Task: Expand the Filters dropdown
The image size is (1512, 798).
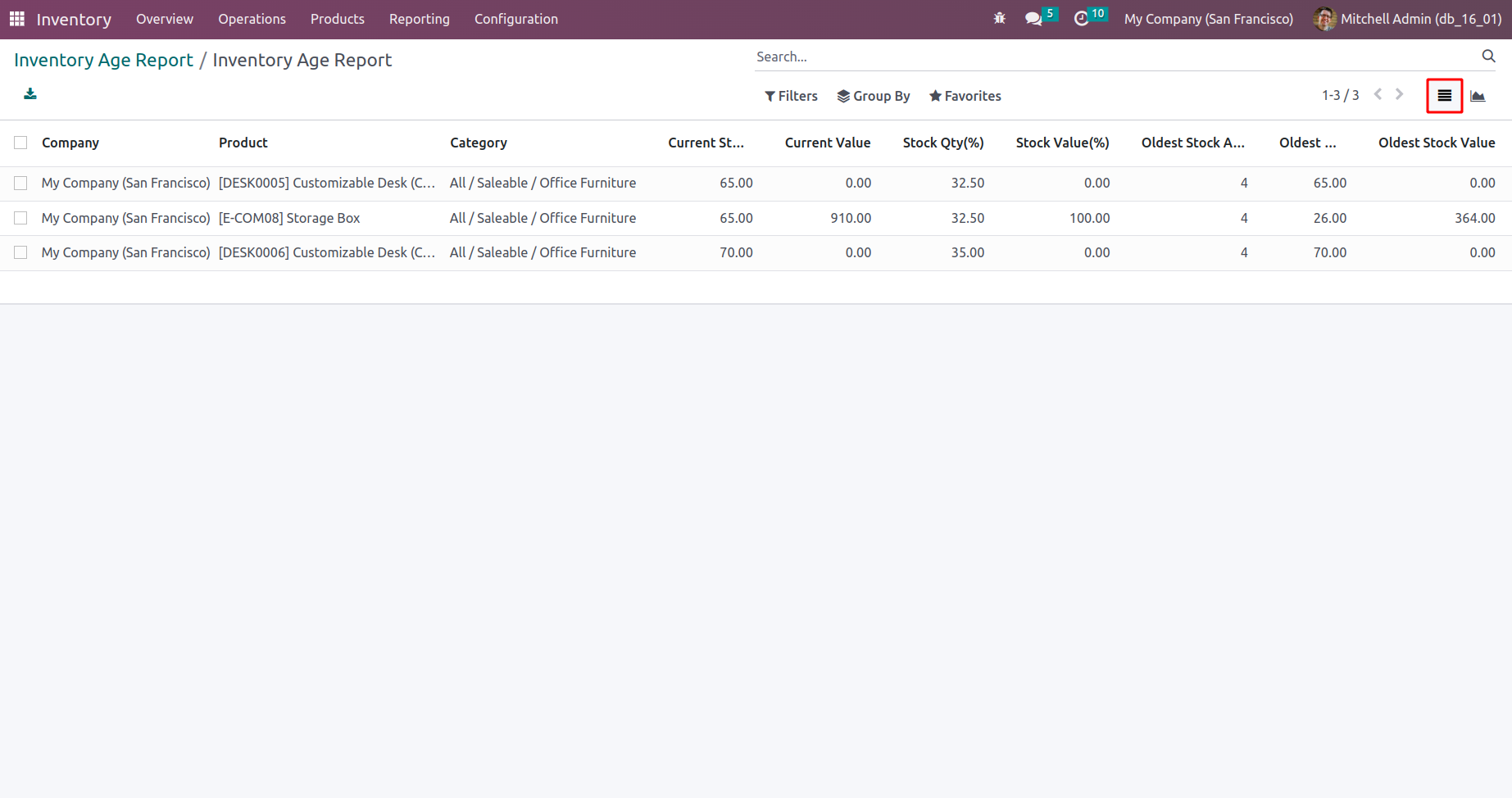Action: click(x=791, y=96)
